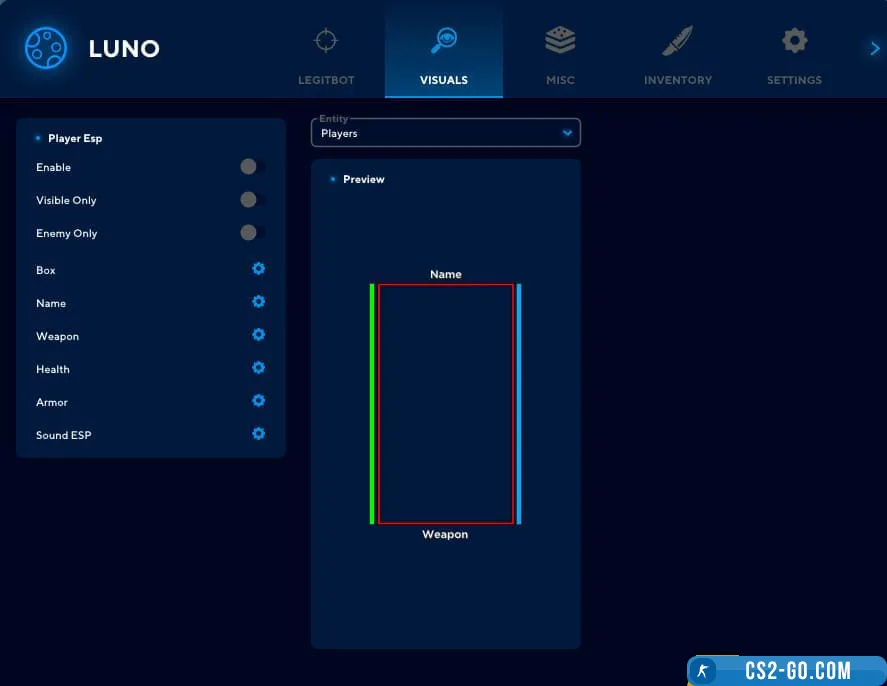Switch to the Misc tab
887x686 pixels.
560,55
